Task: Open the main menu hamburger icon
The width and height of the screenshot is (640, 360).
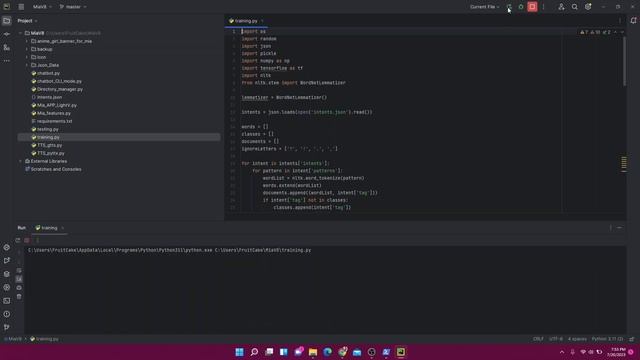Action: [21, 7]
